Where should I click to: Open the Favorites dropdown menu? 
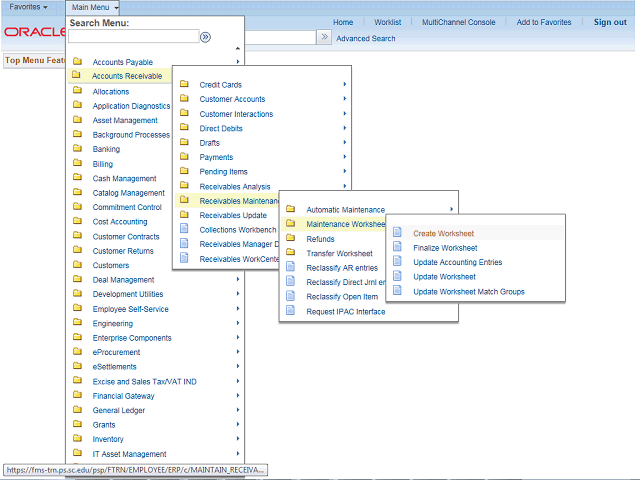28,7
